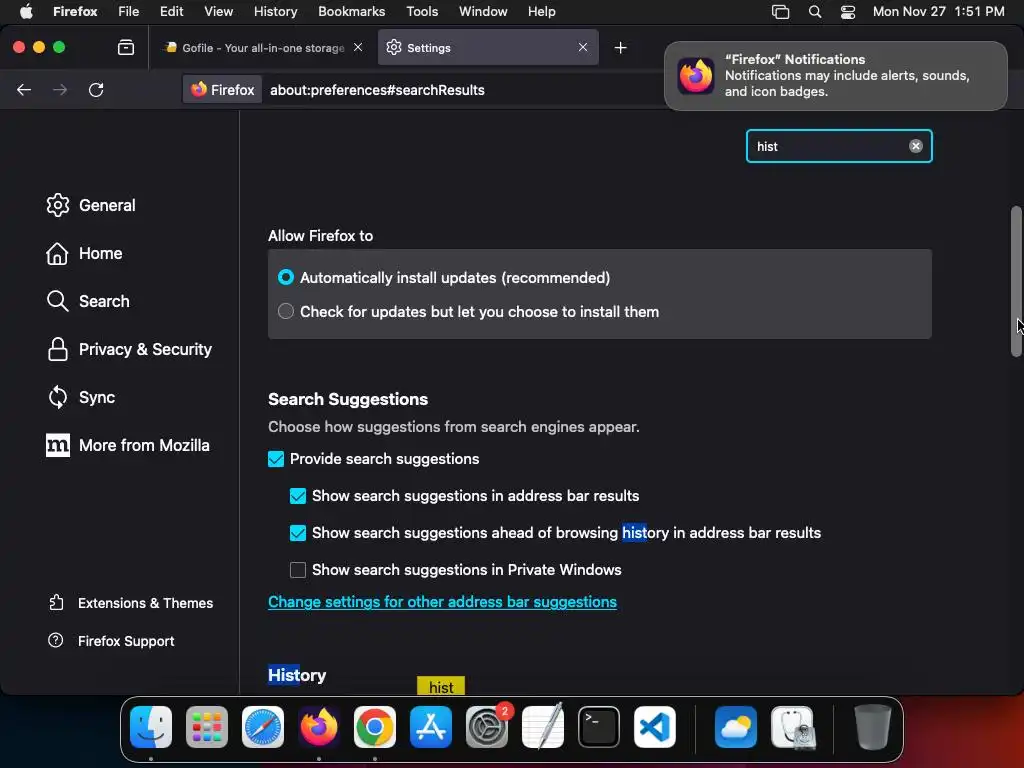Uncheck Provide search suggestions
This screenshot has width=1024, height=768.
(276, 459)
